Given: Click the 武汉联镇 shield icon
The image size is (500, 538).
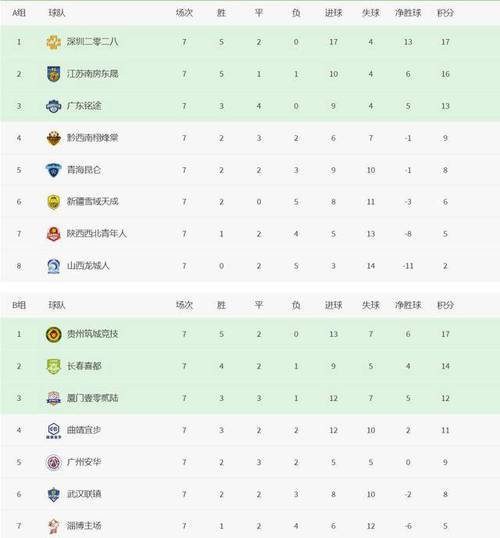Looking at the screenshot, I should 54,494.
